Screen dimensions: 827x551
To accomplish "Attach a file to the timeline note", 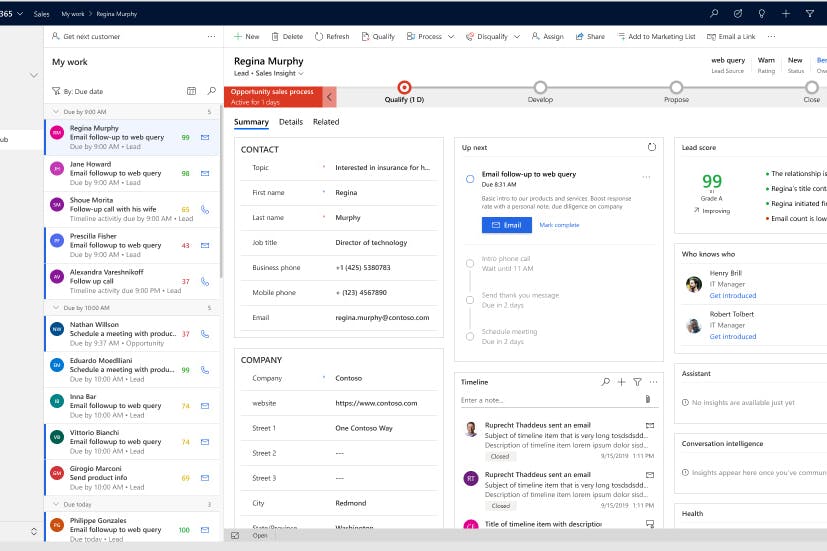I will [x=648, y=399].
